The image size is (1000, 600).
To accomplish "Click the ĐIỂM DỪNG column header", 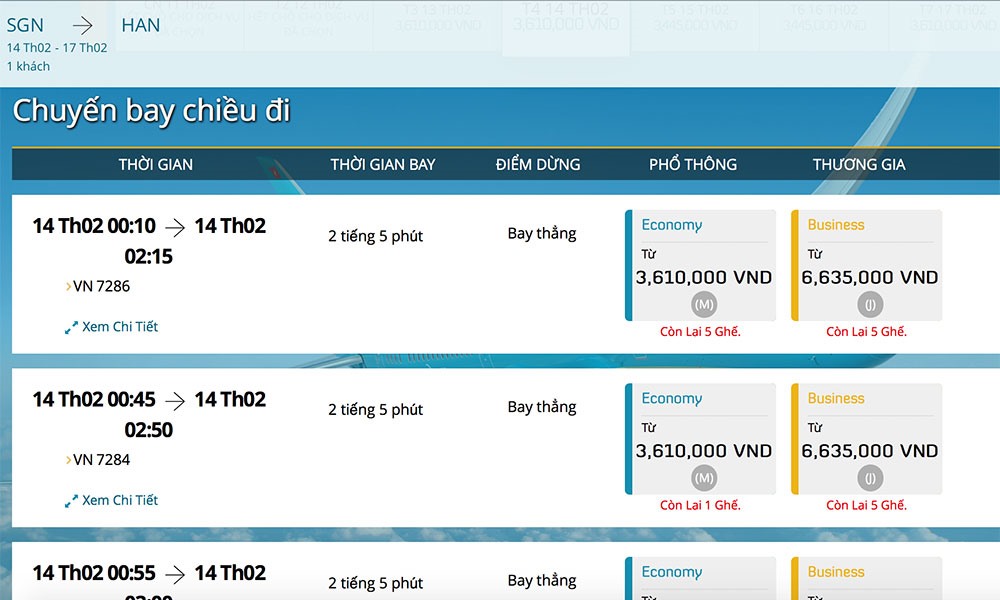I will [538, 165].
